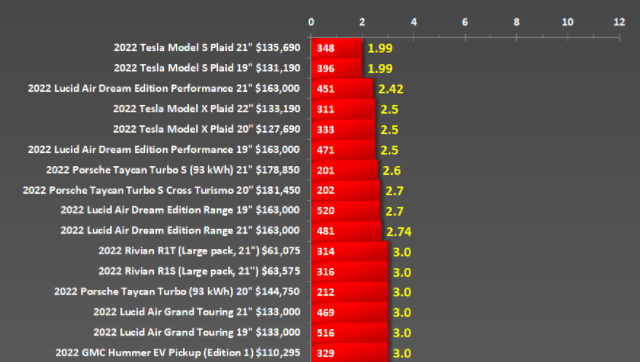Click the red bar showing 202
The image size is (640, 362).
click(x=346, y=191)
